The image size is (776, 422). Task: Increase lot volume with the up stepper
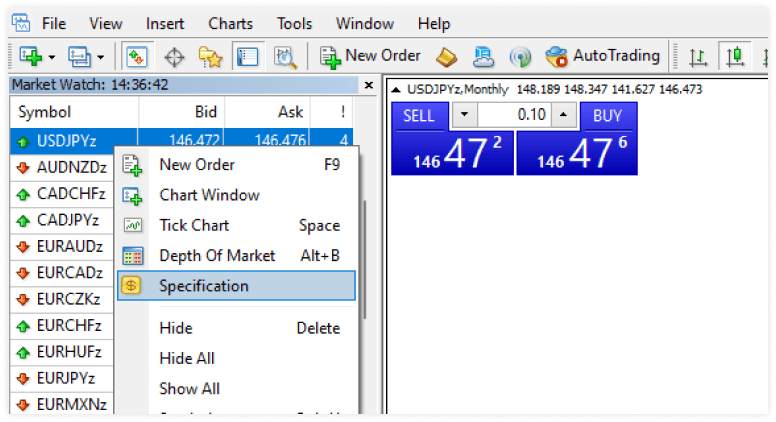pos(564,115)
